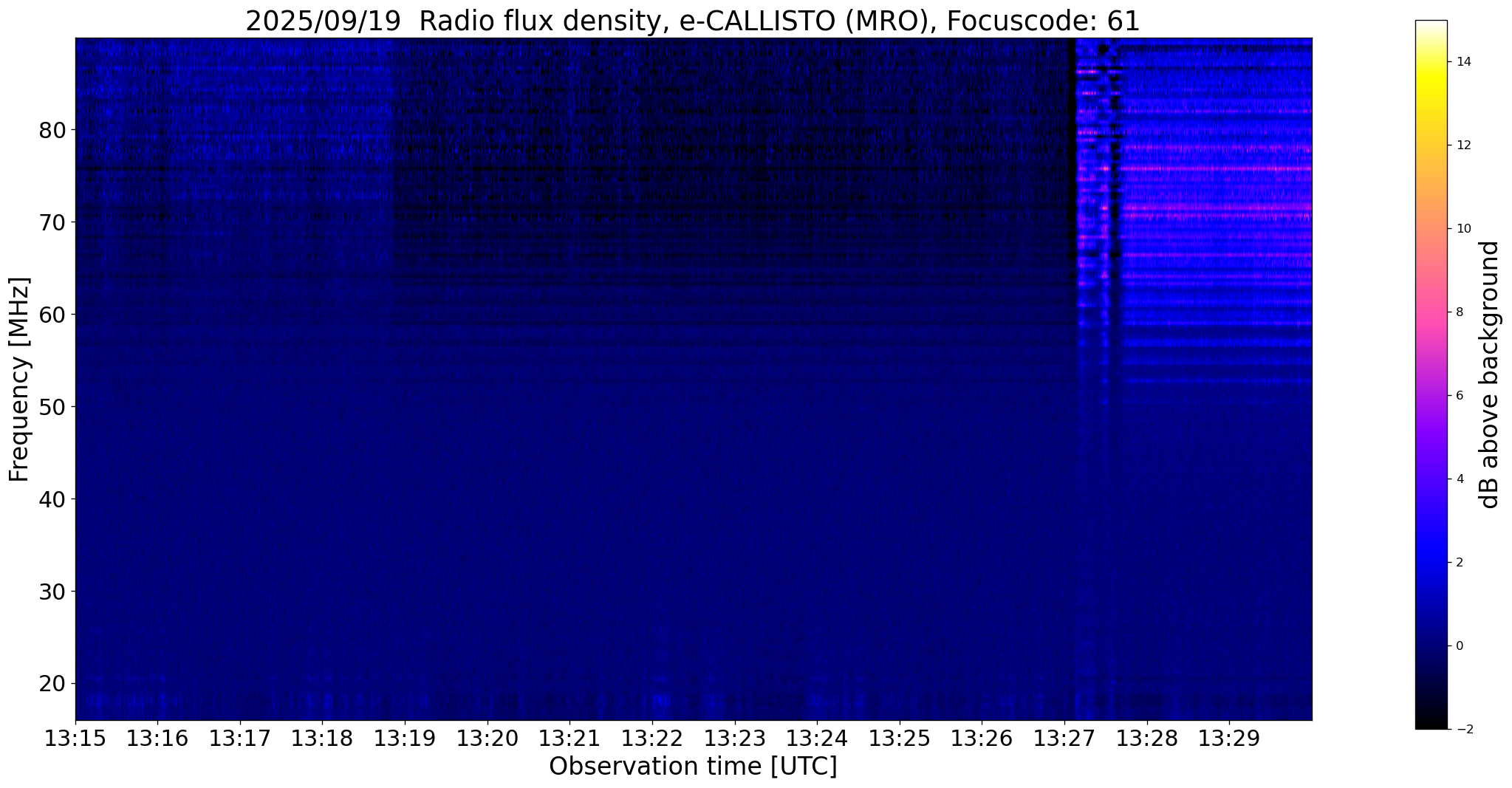Select the 13:20 time tick label
1512x788 pixels.
[488, 739]
